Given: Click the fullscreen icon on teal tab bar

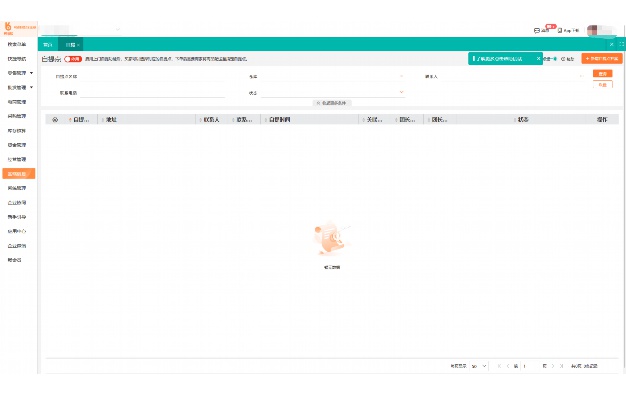Looking at the screenshot, I should tap(622, 44).
